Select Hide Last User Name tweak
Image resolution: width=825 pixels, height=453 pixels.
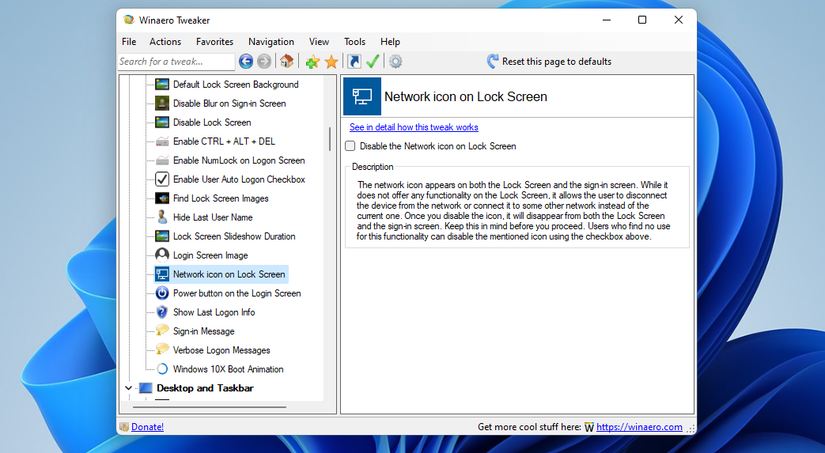point(213,217)
